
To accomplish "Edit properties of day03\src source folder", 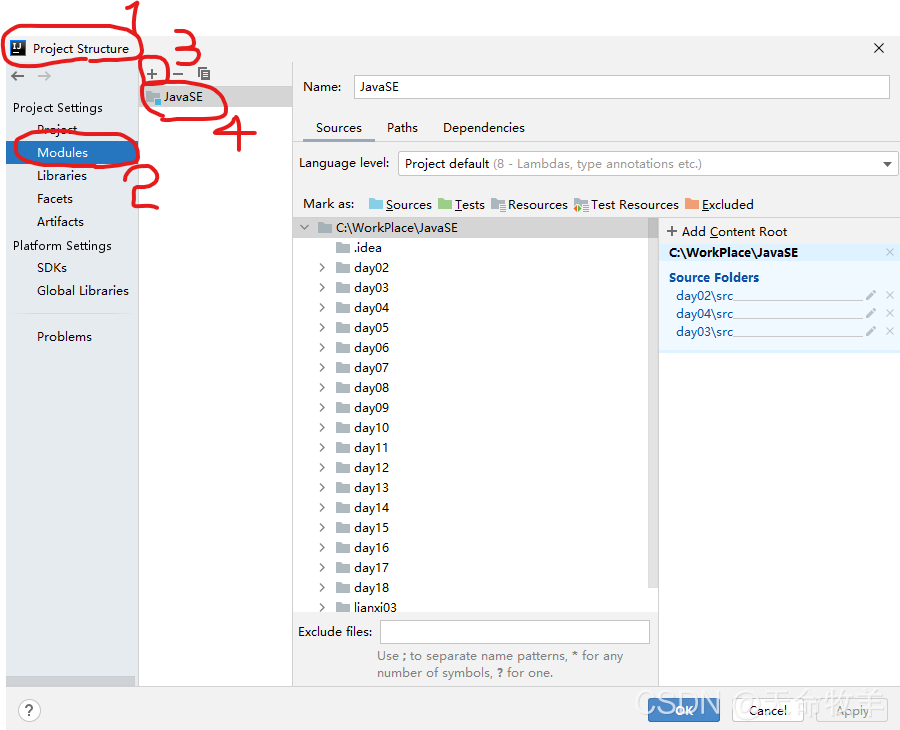I will 871,331.
